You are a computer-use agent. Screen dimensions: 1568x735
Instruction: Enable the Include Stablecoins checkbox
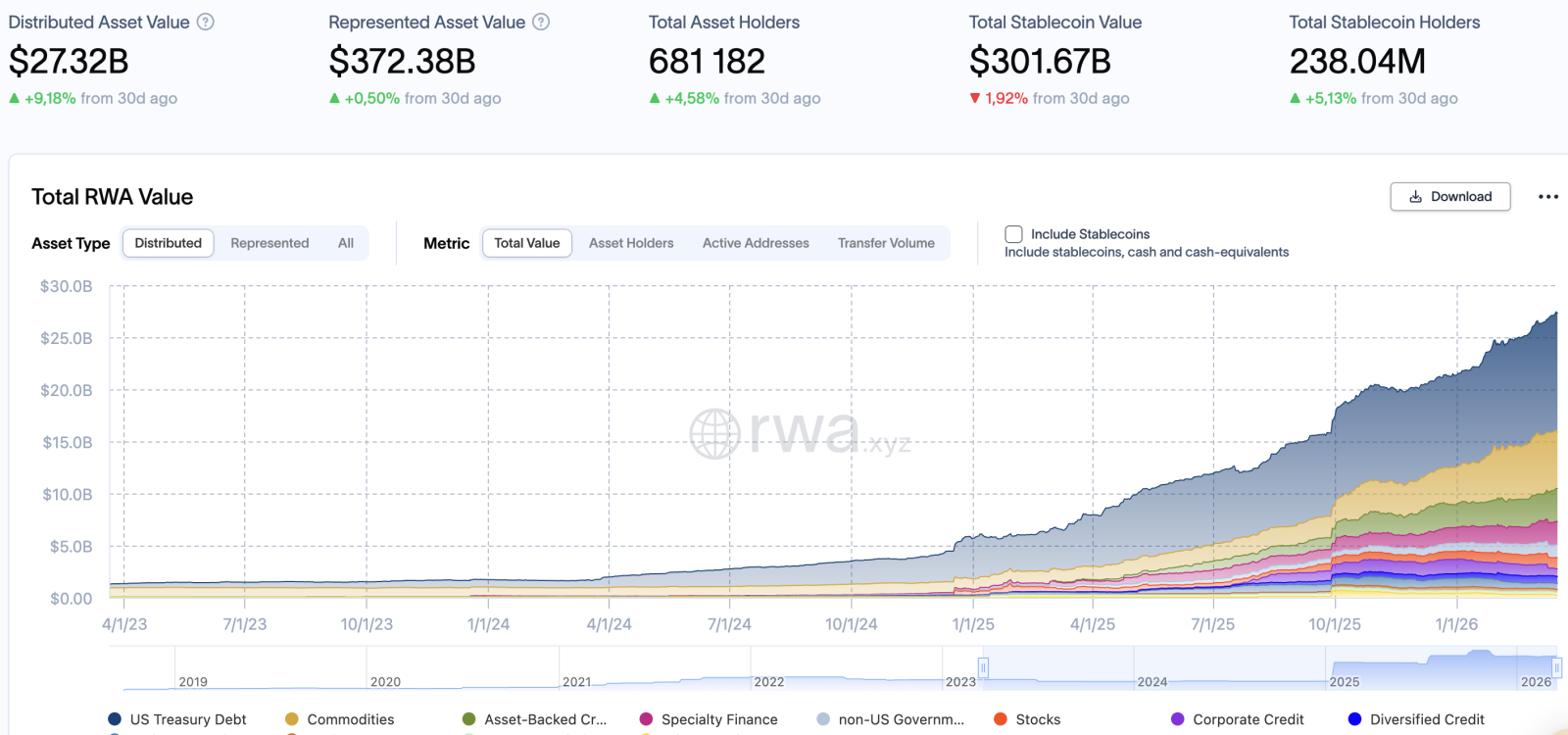[x=1014, y=234]
